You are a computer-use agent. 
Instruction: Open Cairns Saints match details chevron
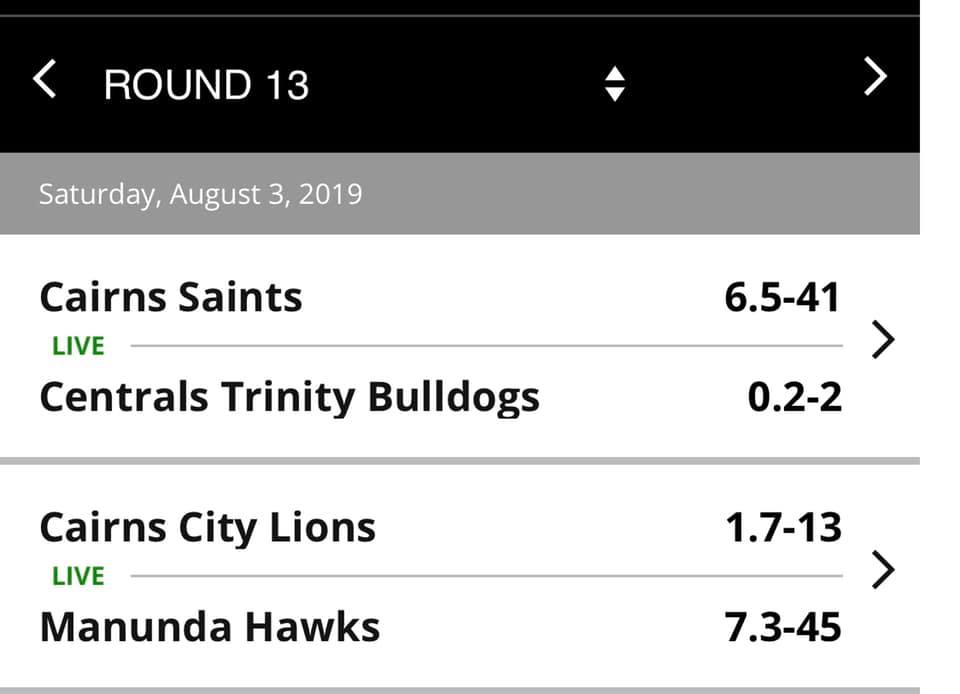tap(883, 339)
